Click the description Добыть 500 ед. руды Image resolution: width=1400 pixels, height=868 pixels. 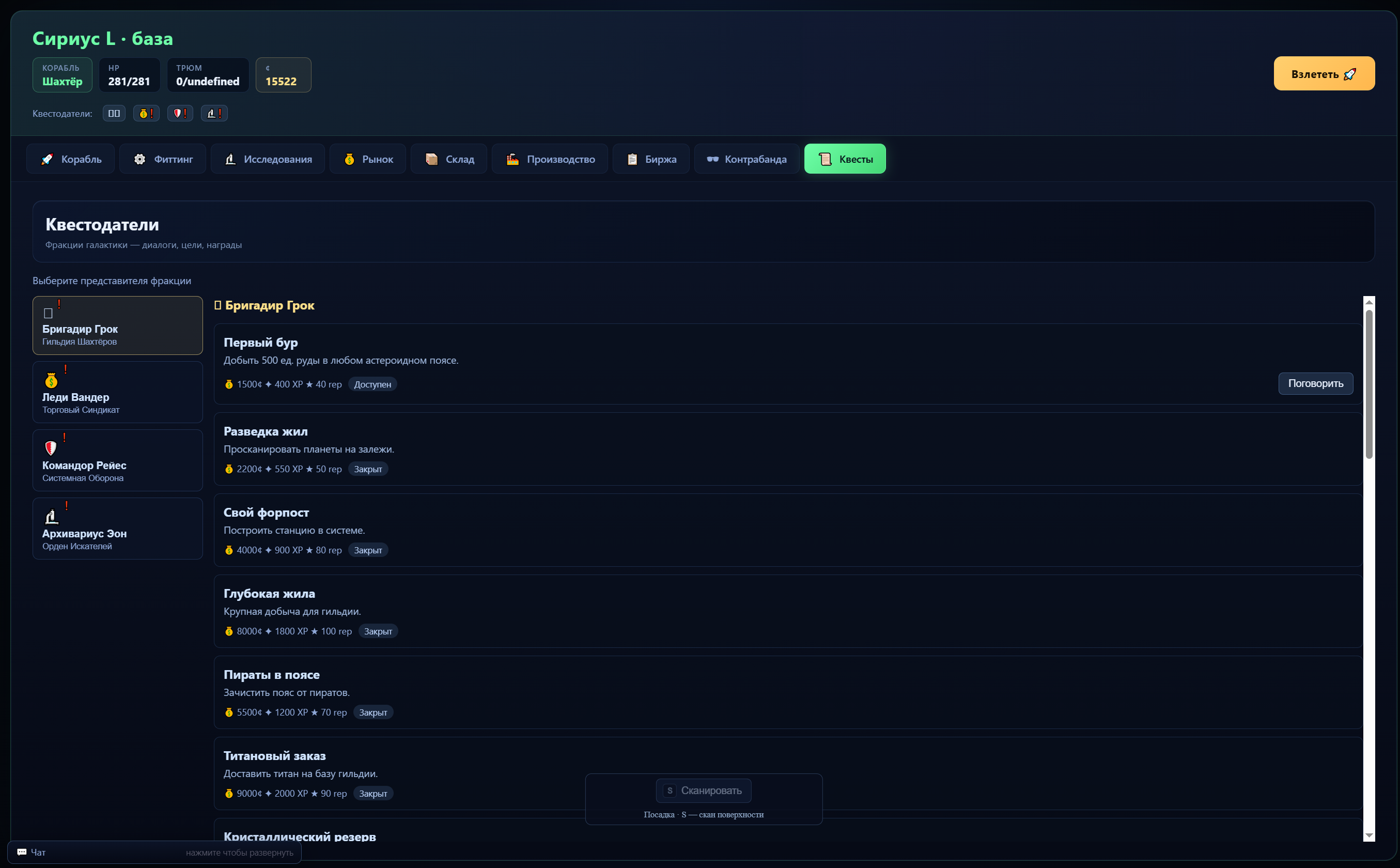tap(341, 361)
